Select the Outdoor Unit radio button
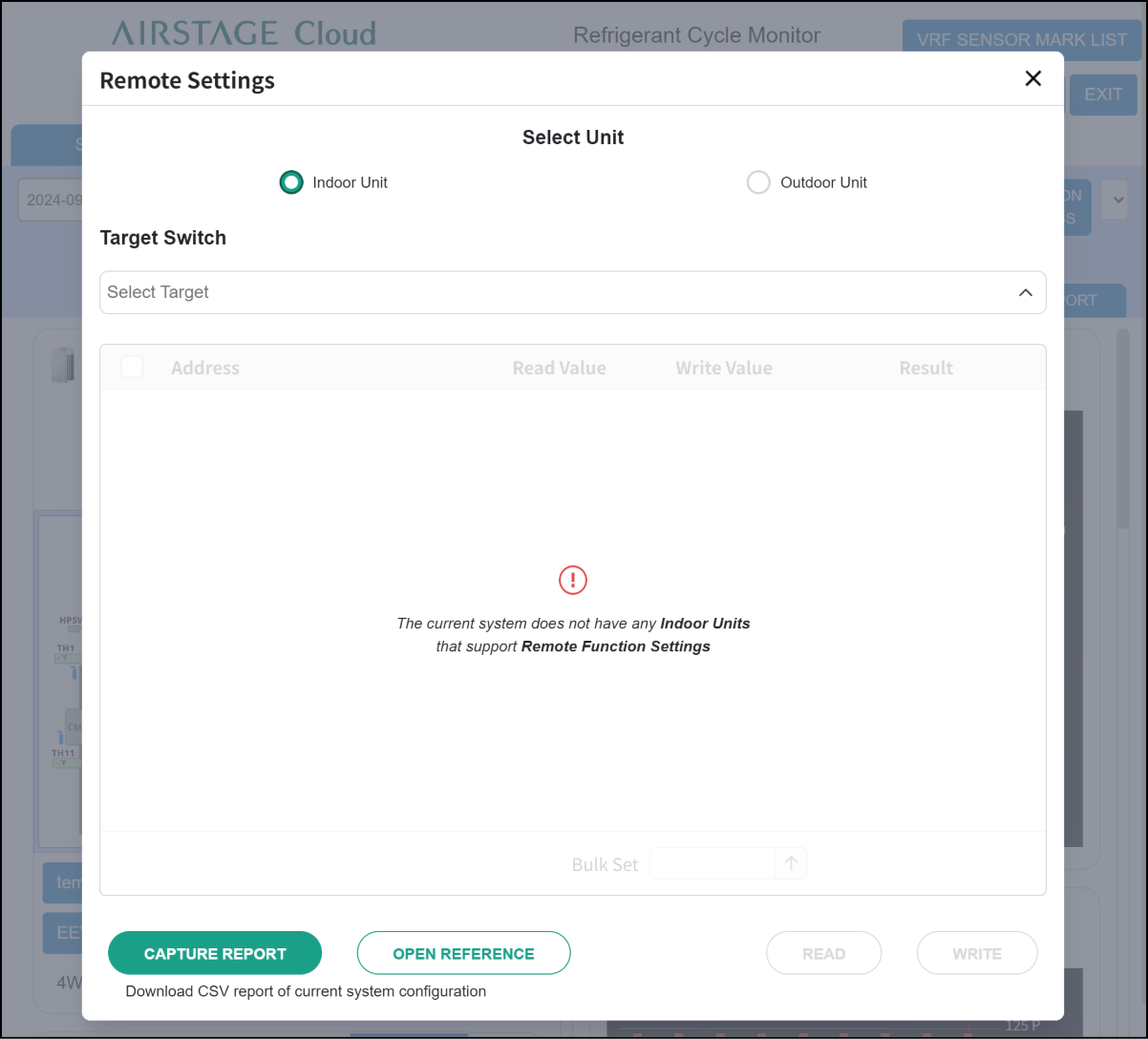Screen dimensions: 1148x1039 coord(758,182)
